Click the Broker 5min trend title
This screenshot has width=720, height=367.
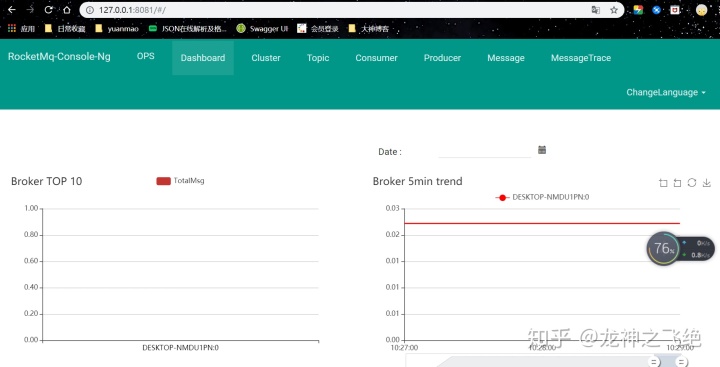pyautogui.click(x=417, y=181)
